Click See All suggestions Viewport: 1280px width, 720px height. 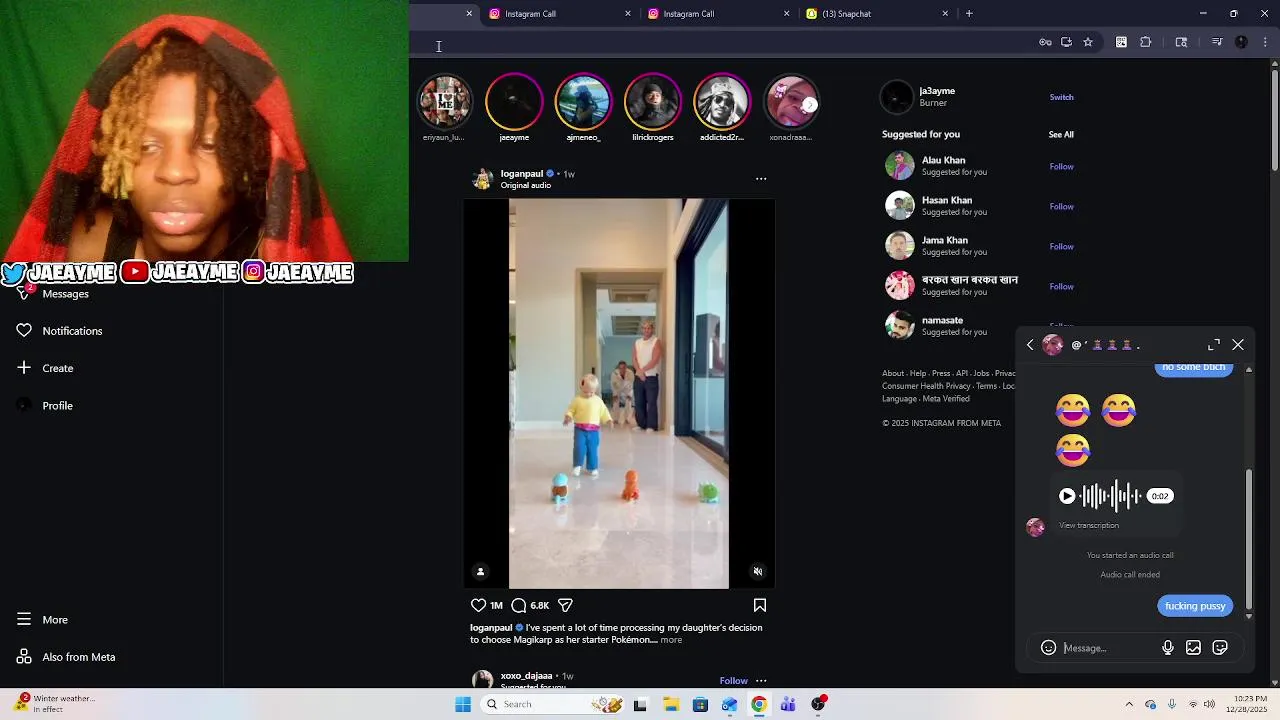1061,134
